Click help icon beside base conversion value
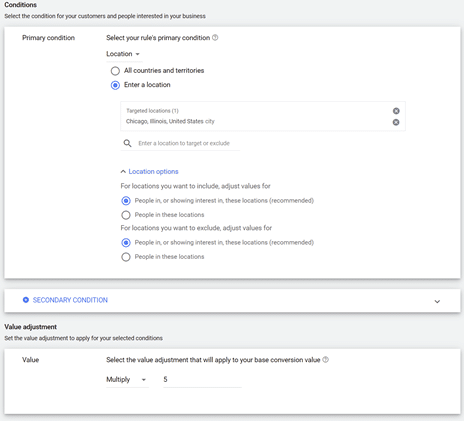Image resolution: width=464 pixels, height=421 pixels. tap(326, 360)
